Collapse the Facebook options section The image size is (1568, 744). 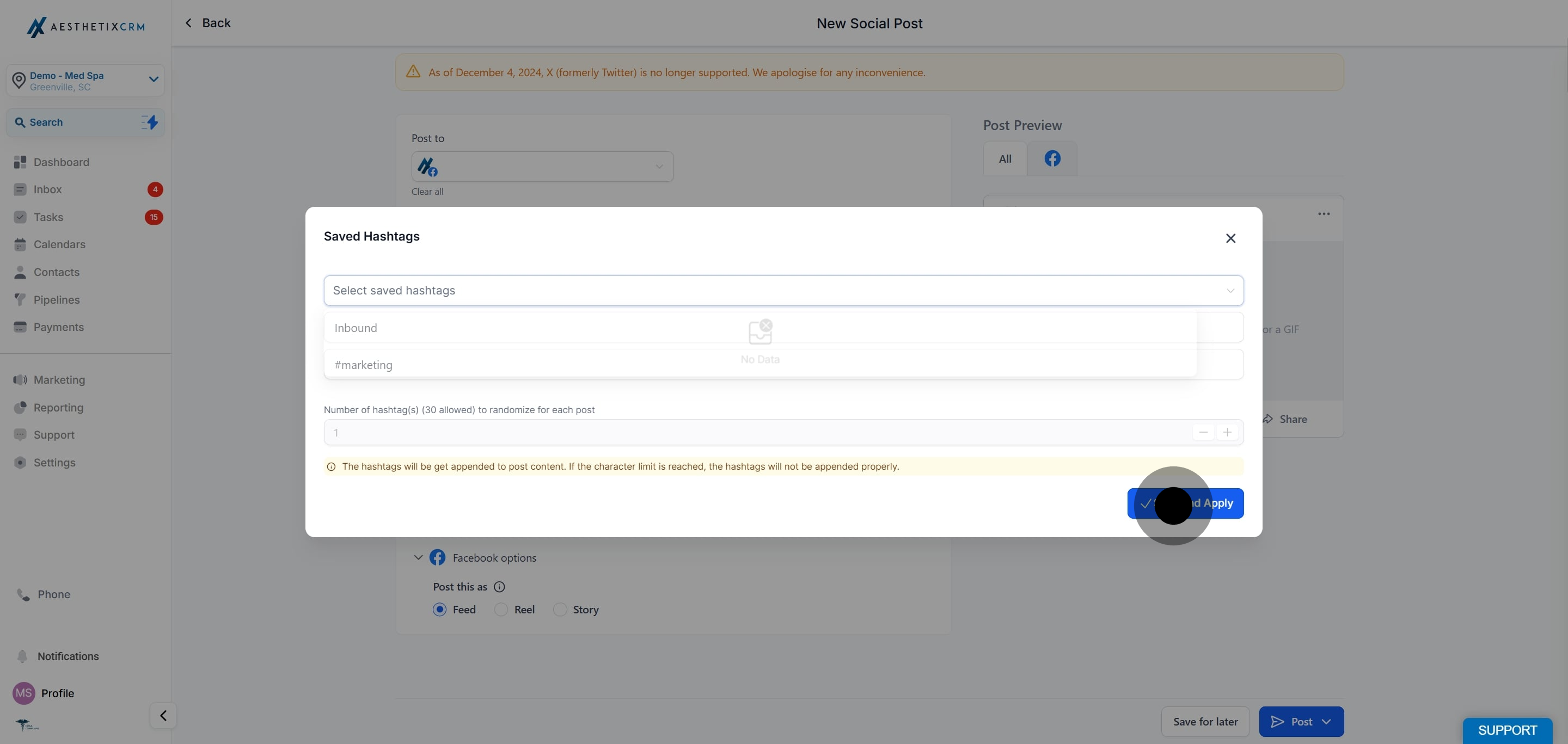[418, 557]
